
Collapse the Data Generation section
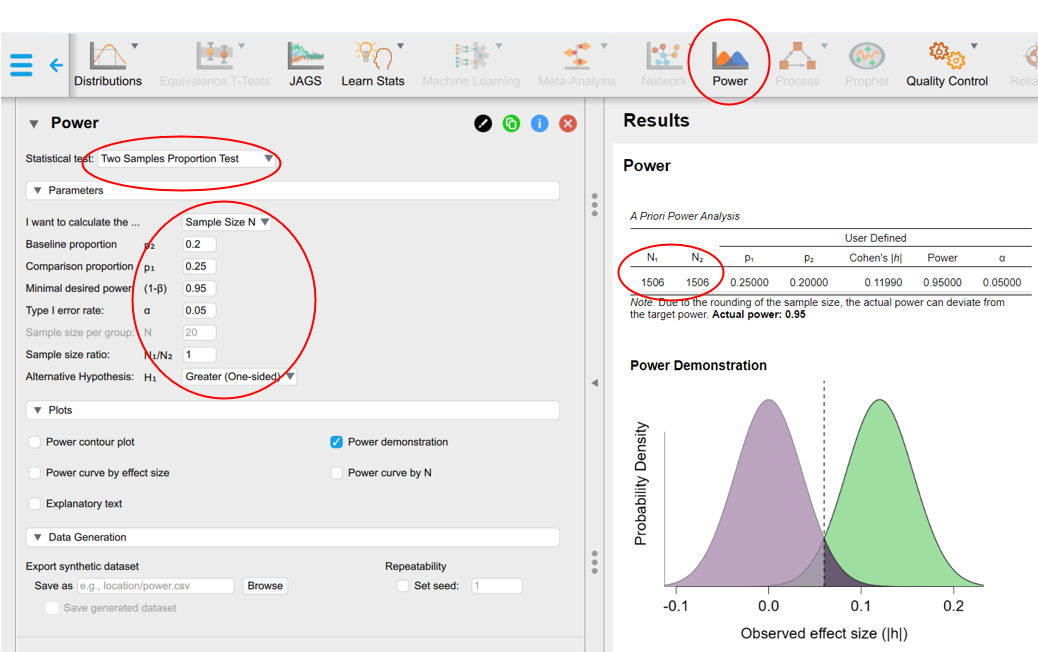coord(293,537)
